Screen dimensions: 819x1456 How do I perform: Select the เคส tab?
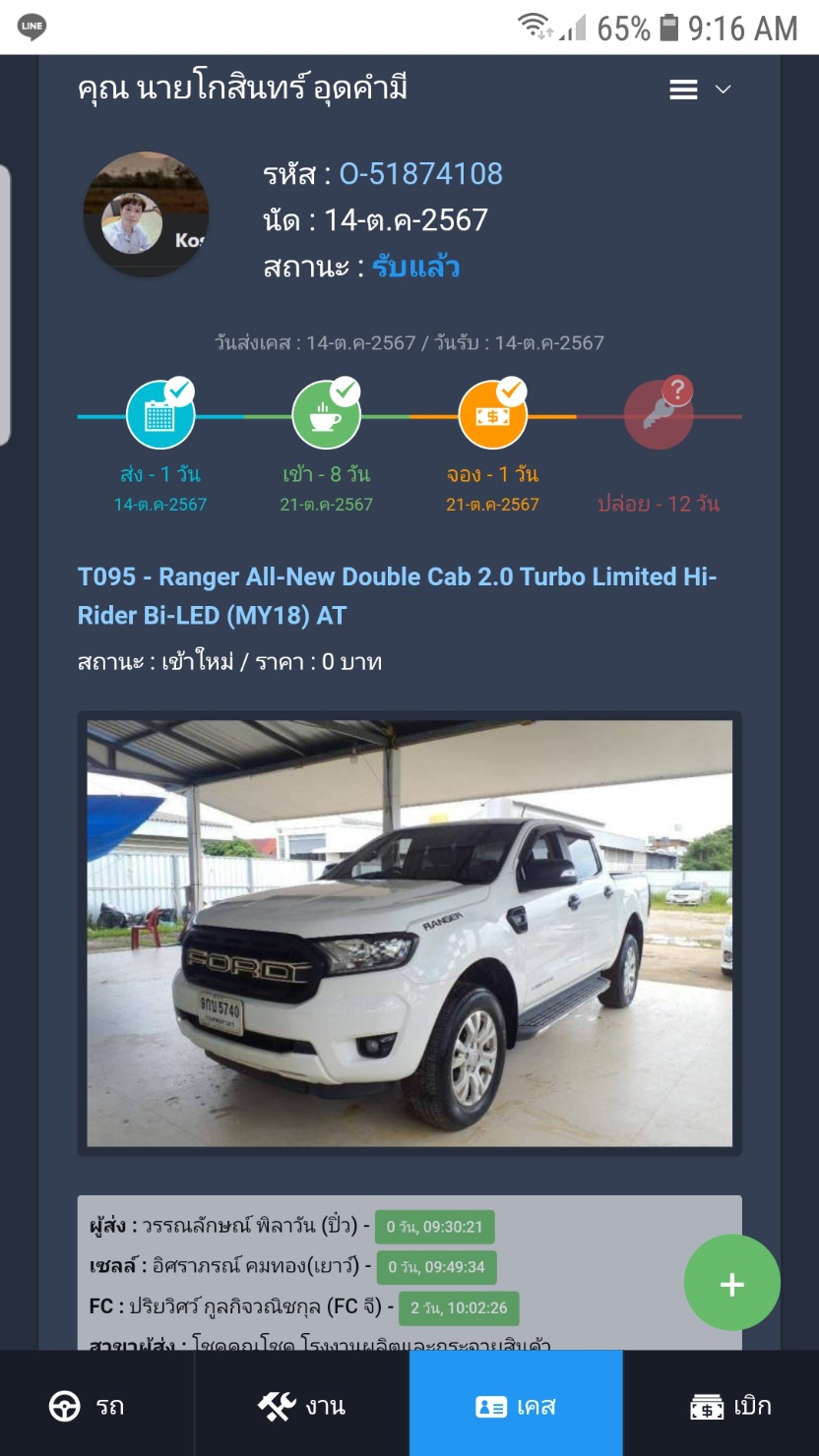[x=516, y=1406]
